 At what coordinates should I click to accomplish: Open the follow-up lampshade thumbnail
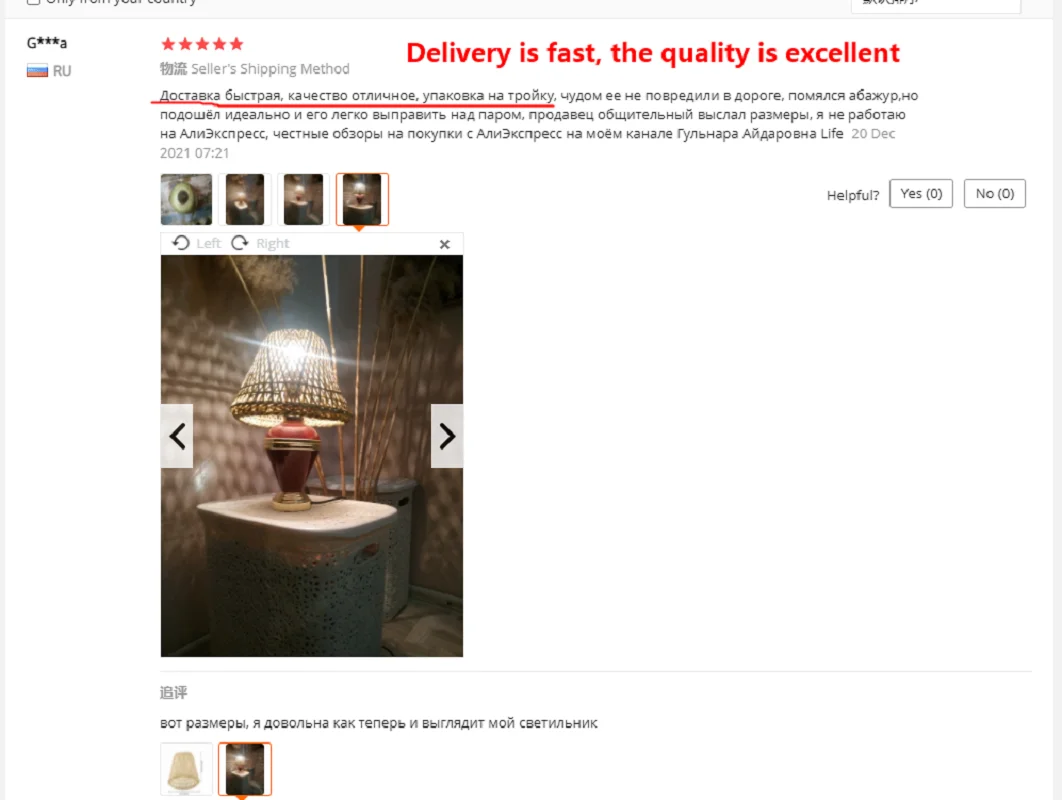(x=186, y=769)
